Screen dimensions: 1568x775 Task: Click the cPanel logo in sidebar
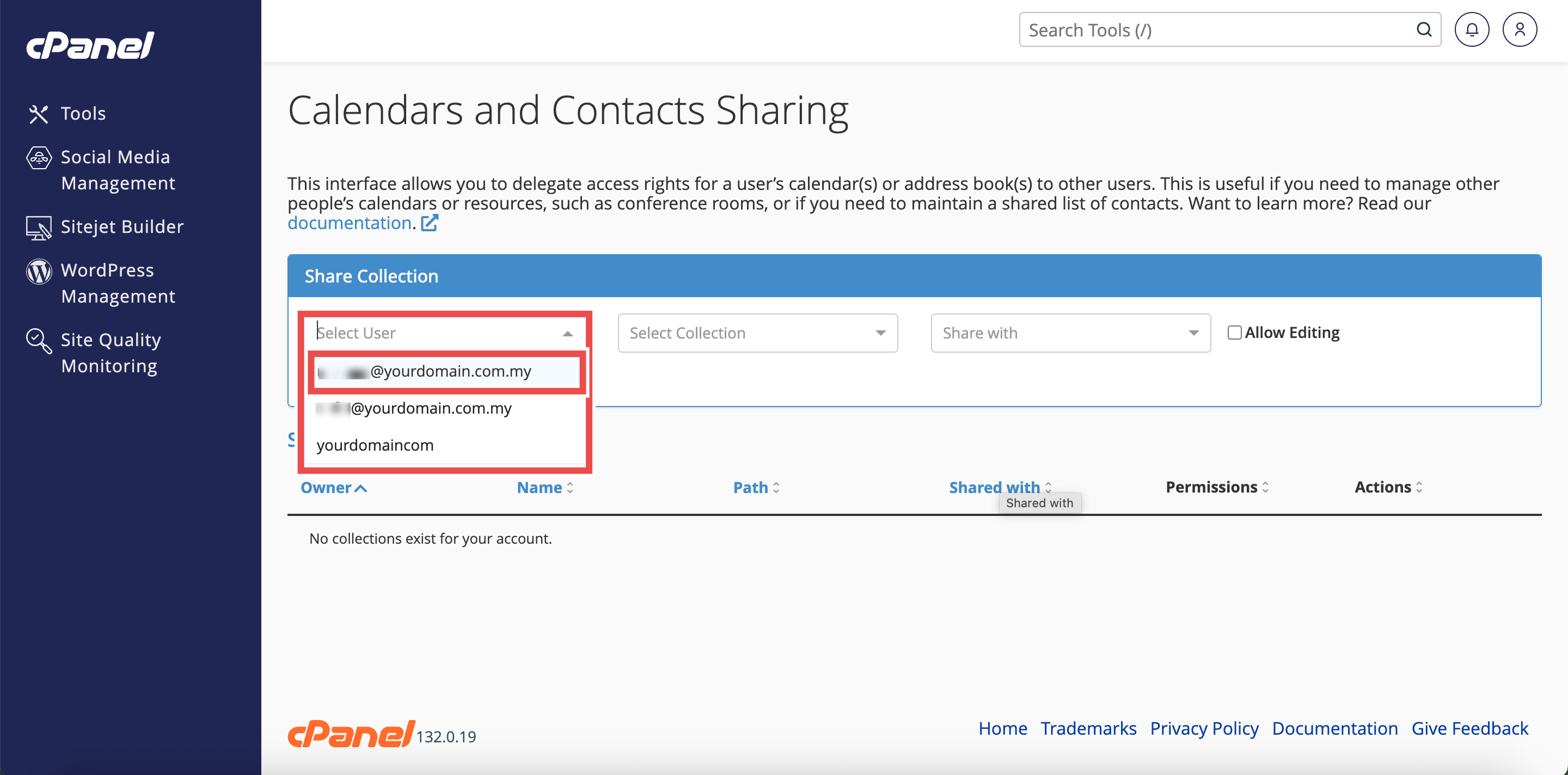(90, 46)
